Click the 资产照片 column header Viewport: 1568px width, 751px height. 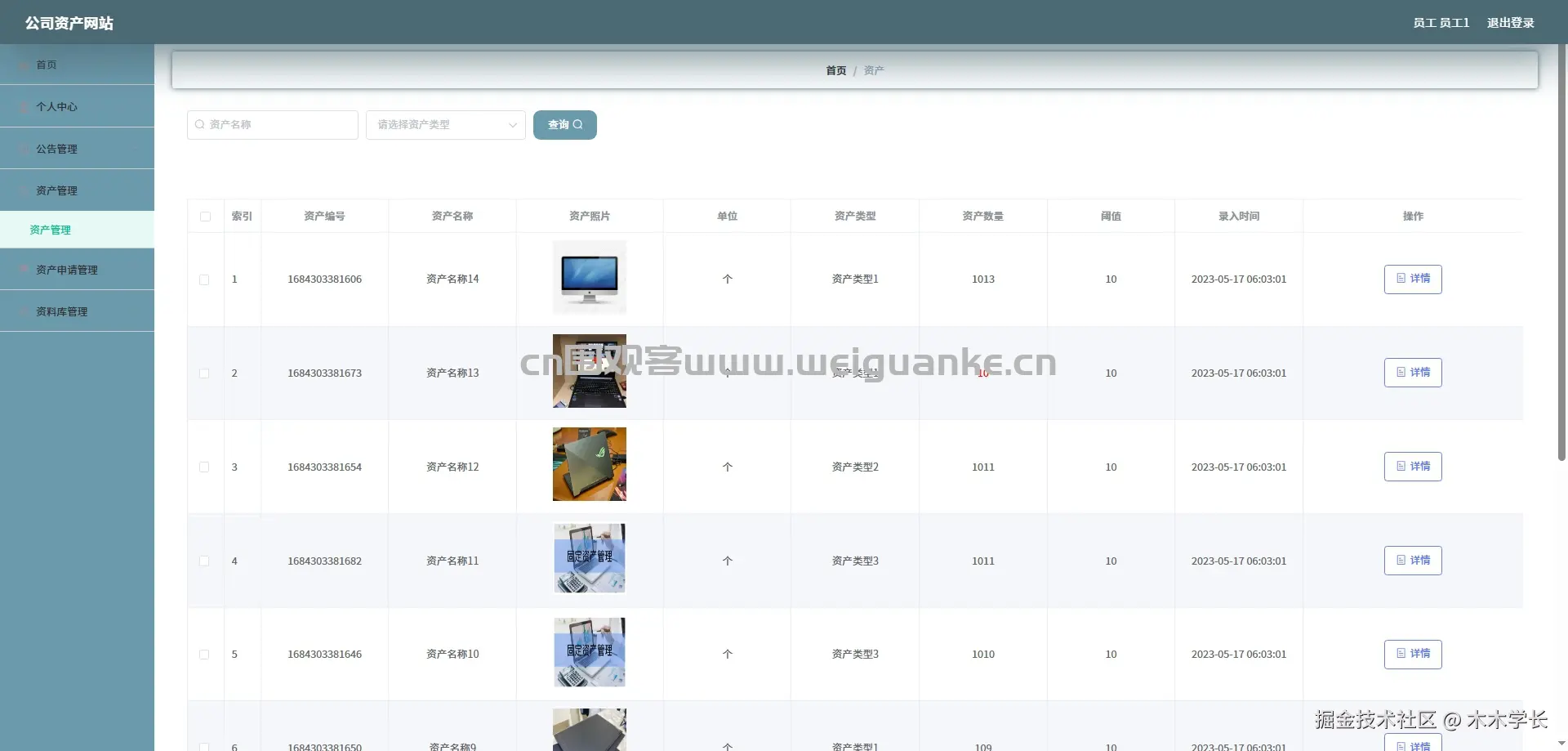[x=590, y=217]
